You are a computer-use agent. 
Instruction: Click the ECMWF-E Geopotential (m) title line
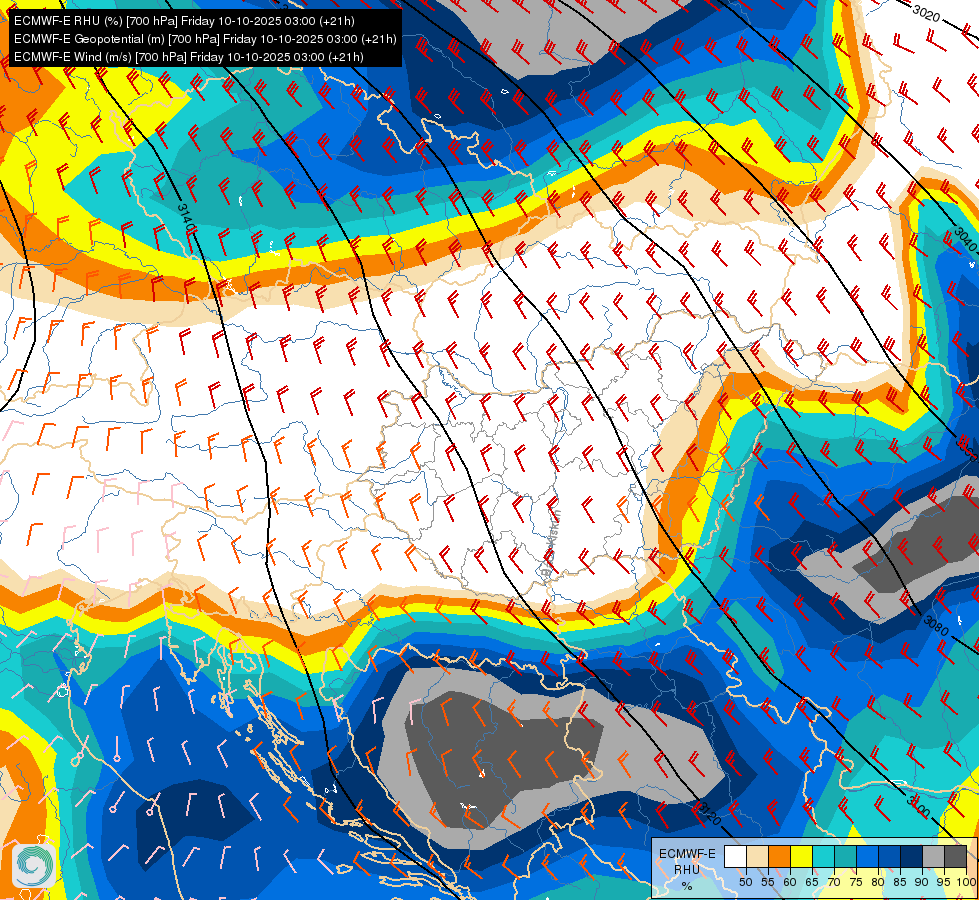(205, 39)
